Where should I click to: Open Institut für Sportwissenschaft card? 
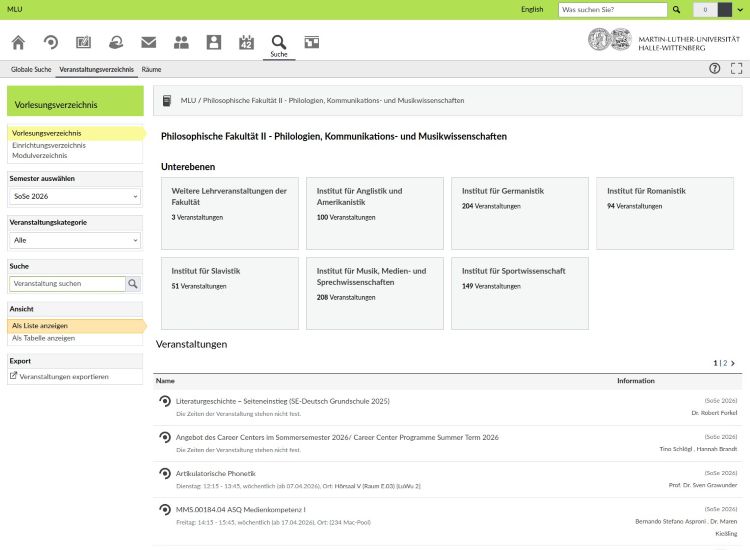coord(520,293)
